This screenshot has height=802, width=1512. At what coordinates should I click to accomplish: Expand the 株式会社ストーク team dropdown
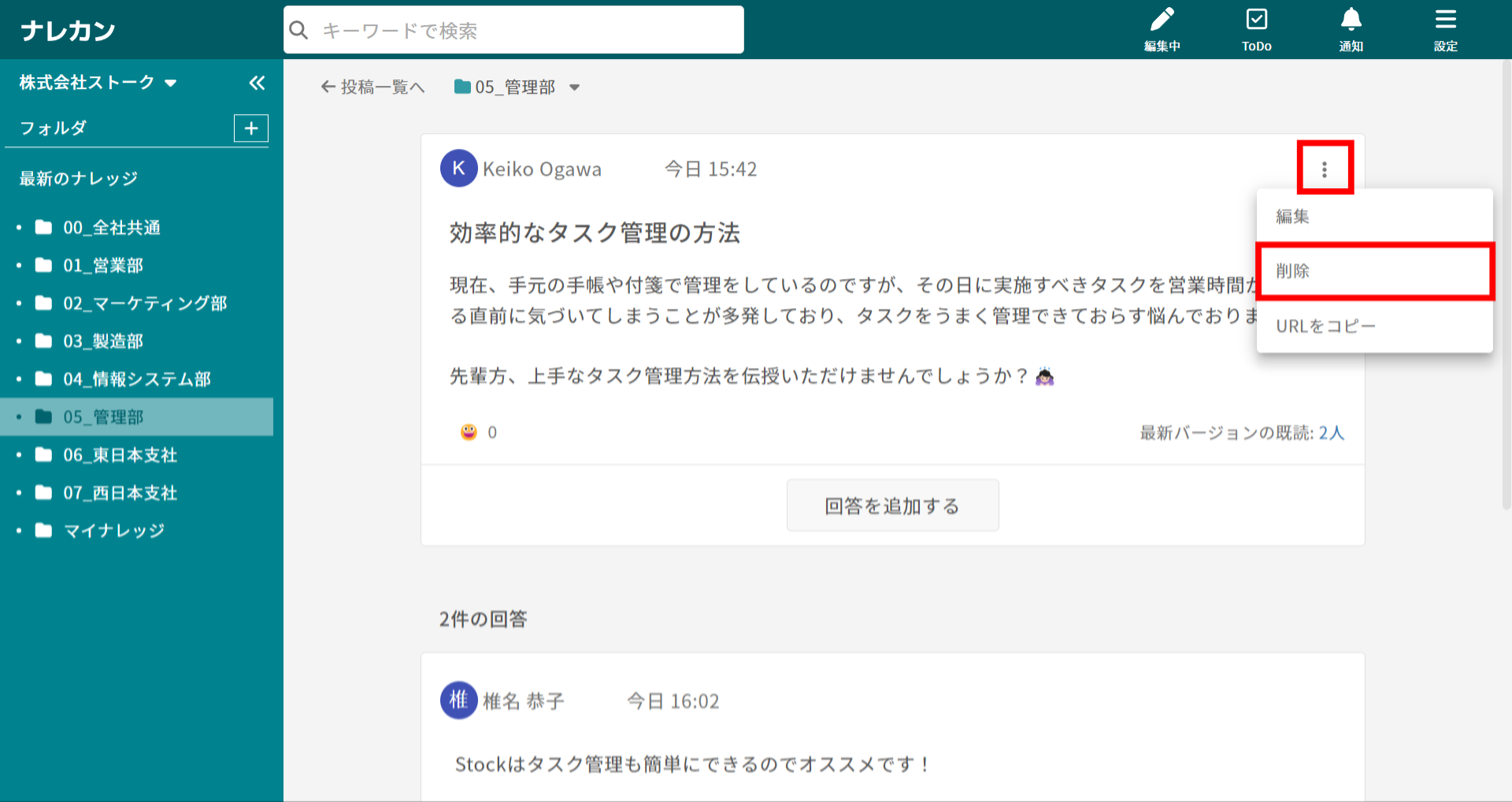(x=171, y=83)
